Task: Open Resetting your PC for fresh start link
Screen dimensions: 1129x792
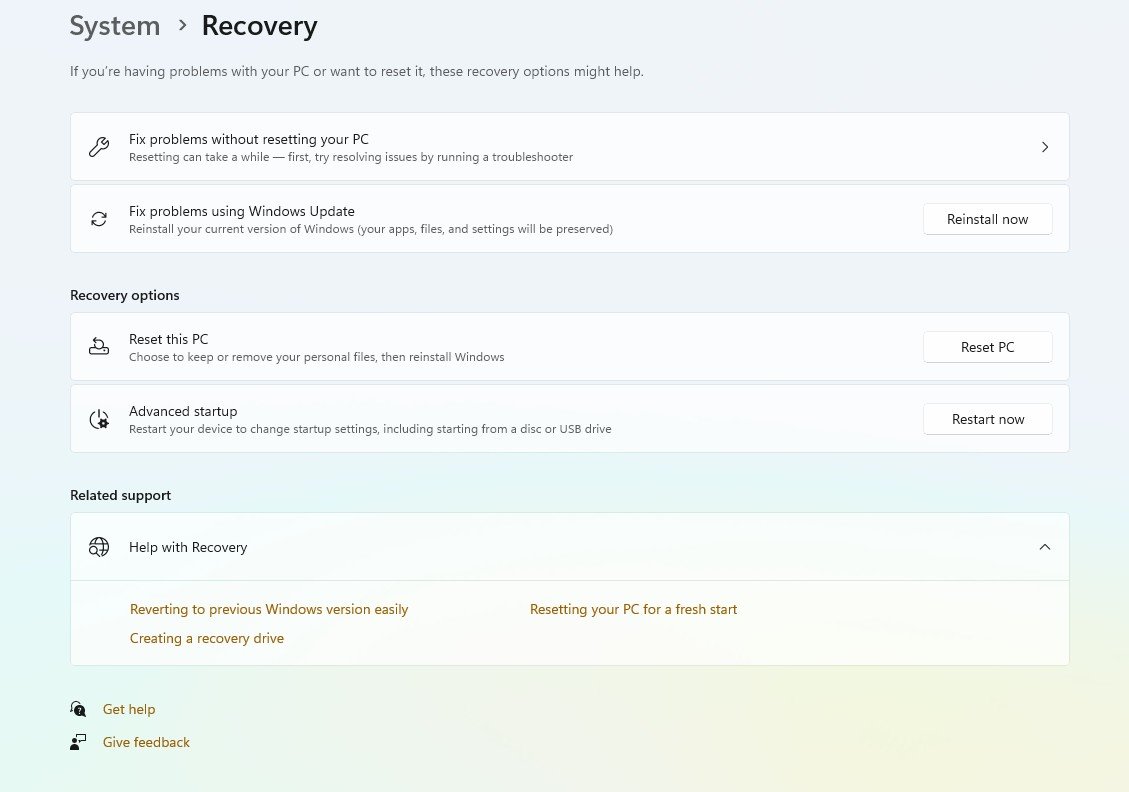Action: (634, 609)
